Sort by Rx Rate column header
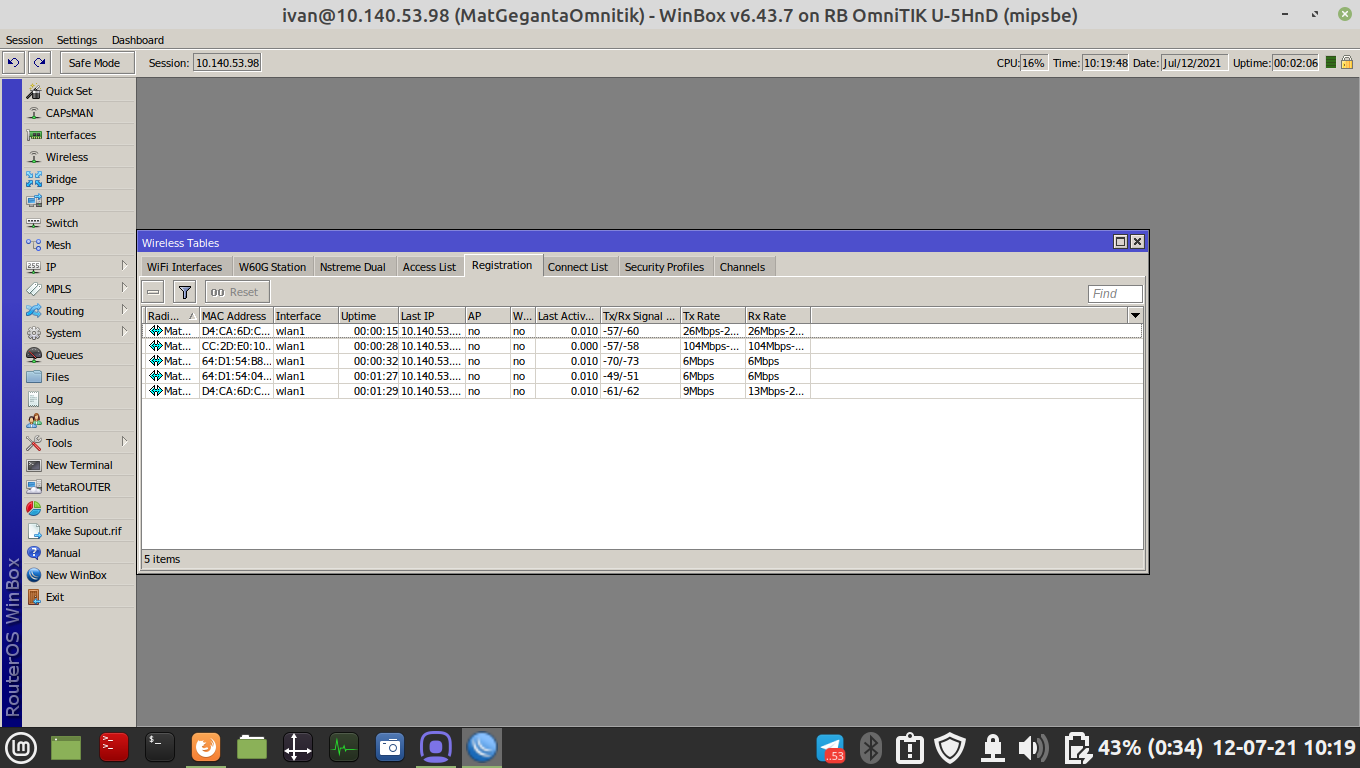The image size is (1360, 768). 777,315
